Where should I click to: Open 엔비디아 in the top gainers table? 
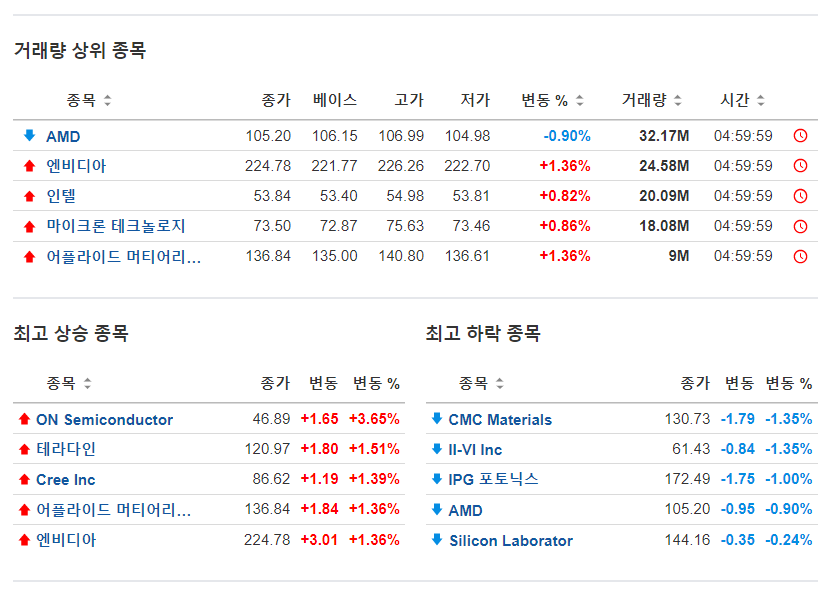click(66, 540)
